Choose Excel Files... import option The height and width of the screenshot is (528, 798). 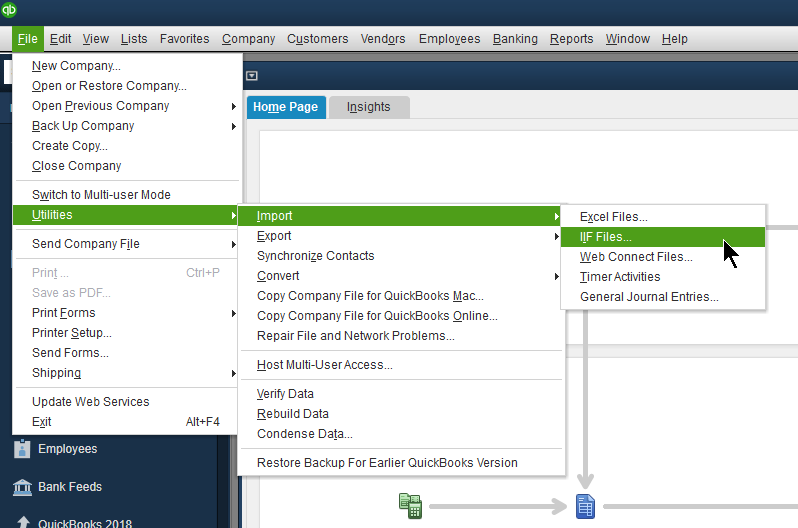(x=663, y=217)
